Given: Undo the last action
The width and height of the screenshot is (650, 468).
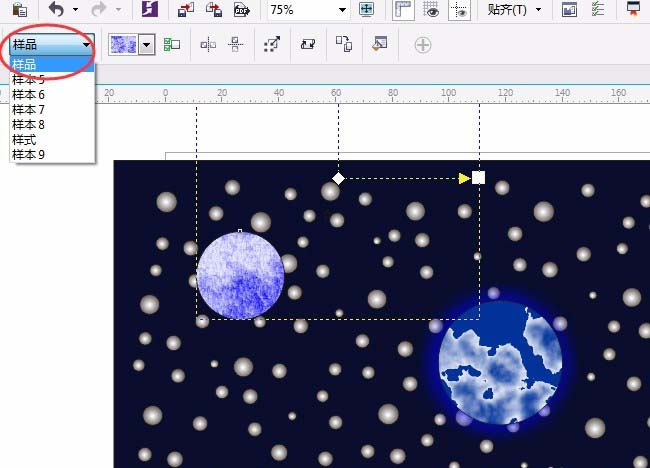Looking at the screenshot, I should tap(56, 9).
